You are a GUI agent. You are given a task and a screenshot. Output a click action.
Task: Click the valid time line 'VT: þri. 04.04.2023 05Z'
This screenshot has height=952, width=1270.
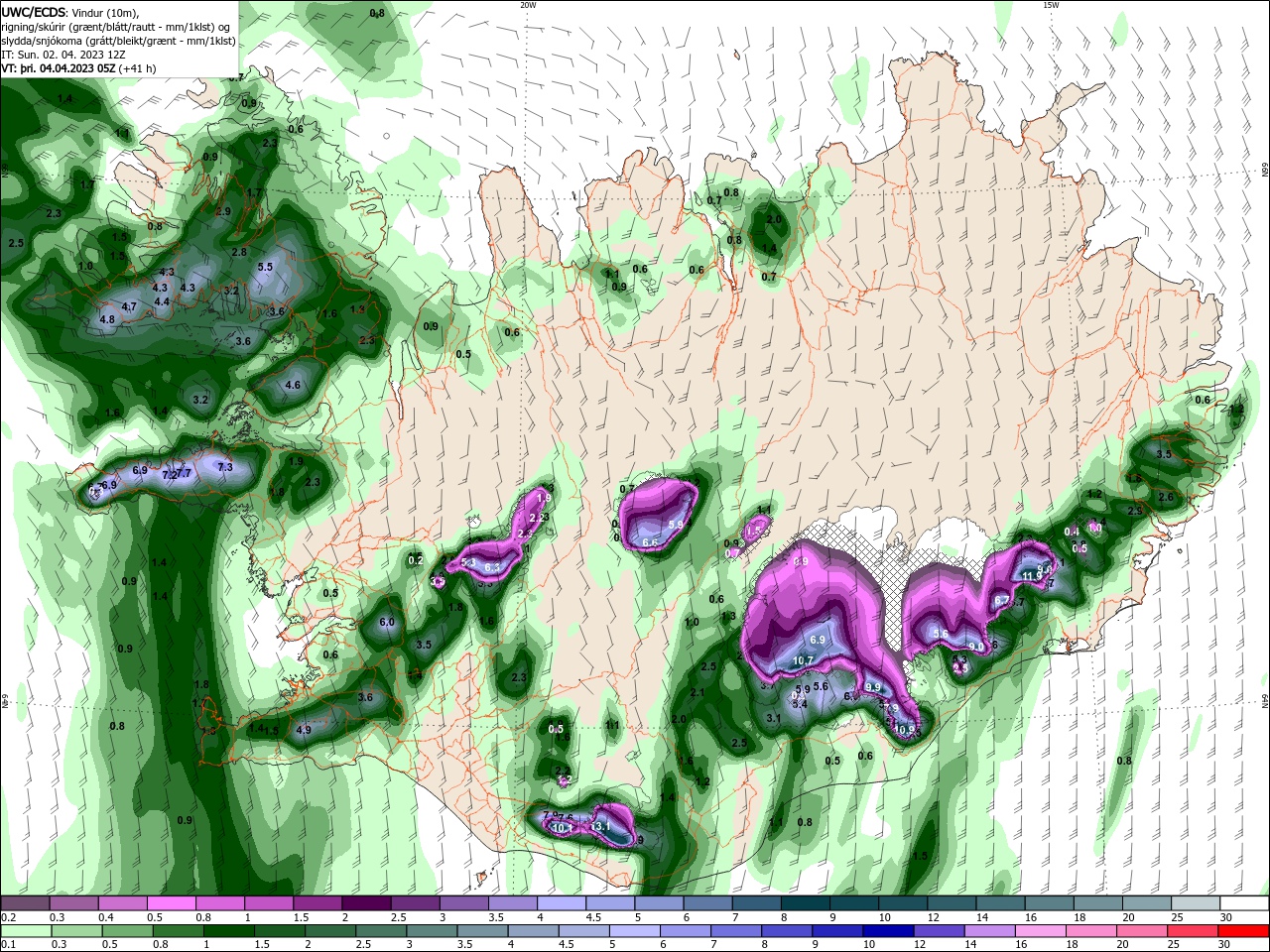(x=59, y=69)
